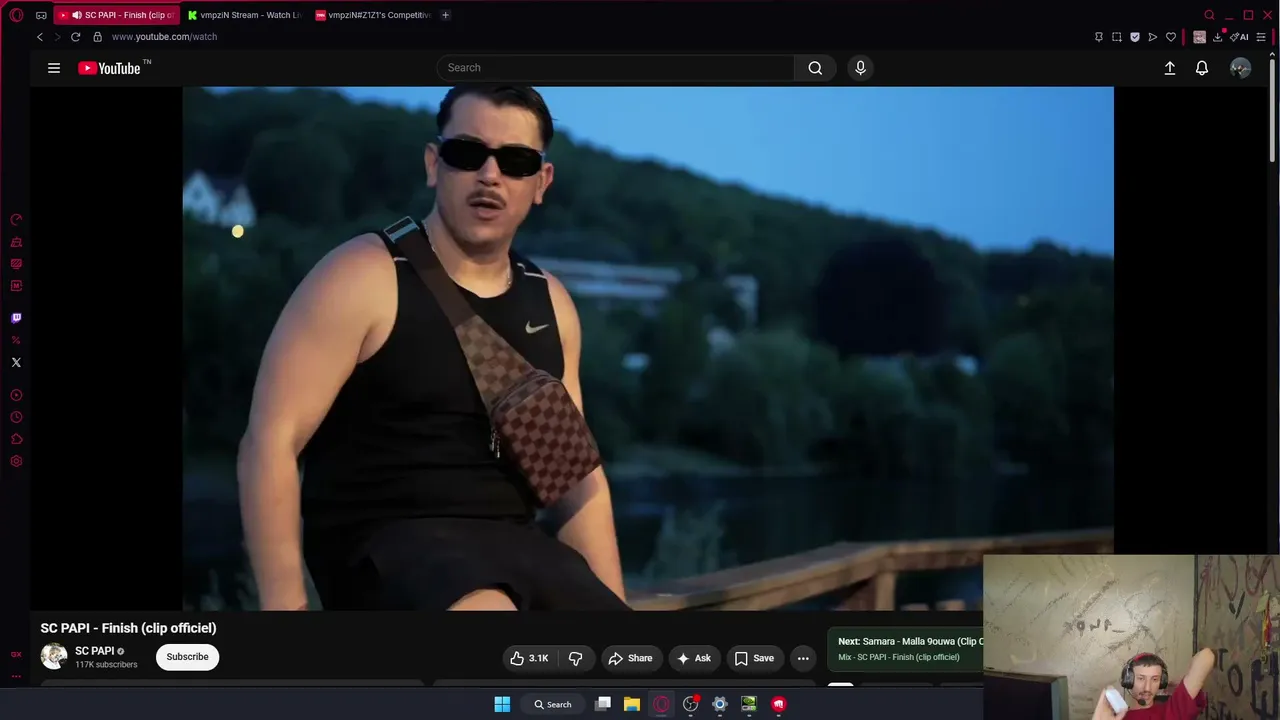
Task: Open the SC PAPI channel avatar
Action: tap(54, 657)
